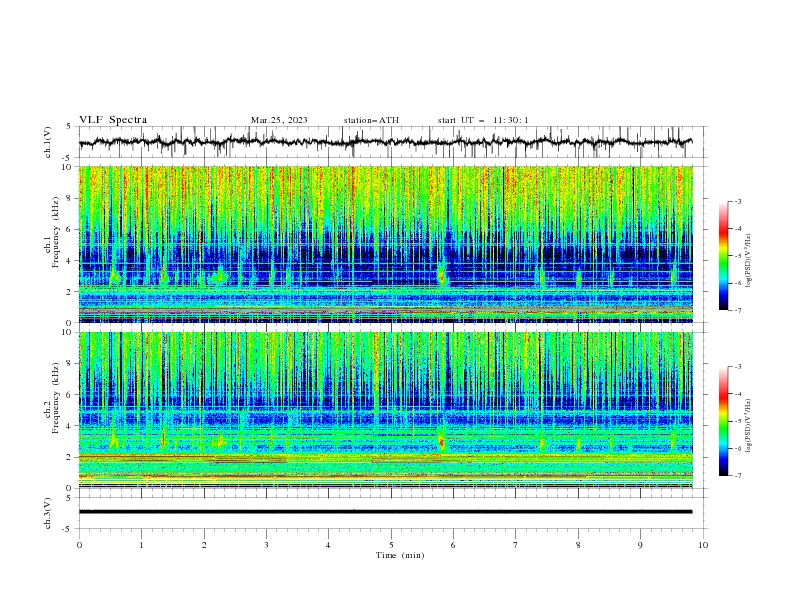The width and height of the screenshot is (792, 612).
Task: Click the red emission burst in ch.1 spectrogram
Action: click(442, 277)
